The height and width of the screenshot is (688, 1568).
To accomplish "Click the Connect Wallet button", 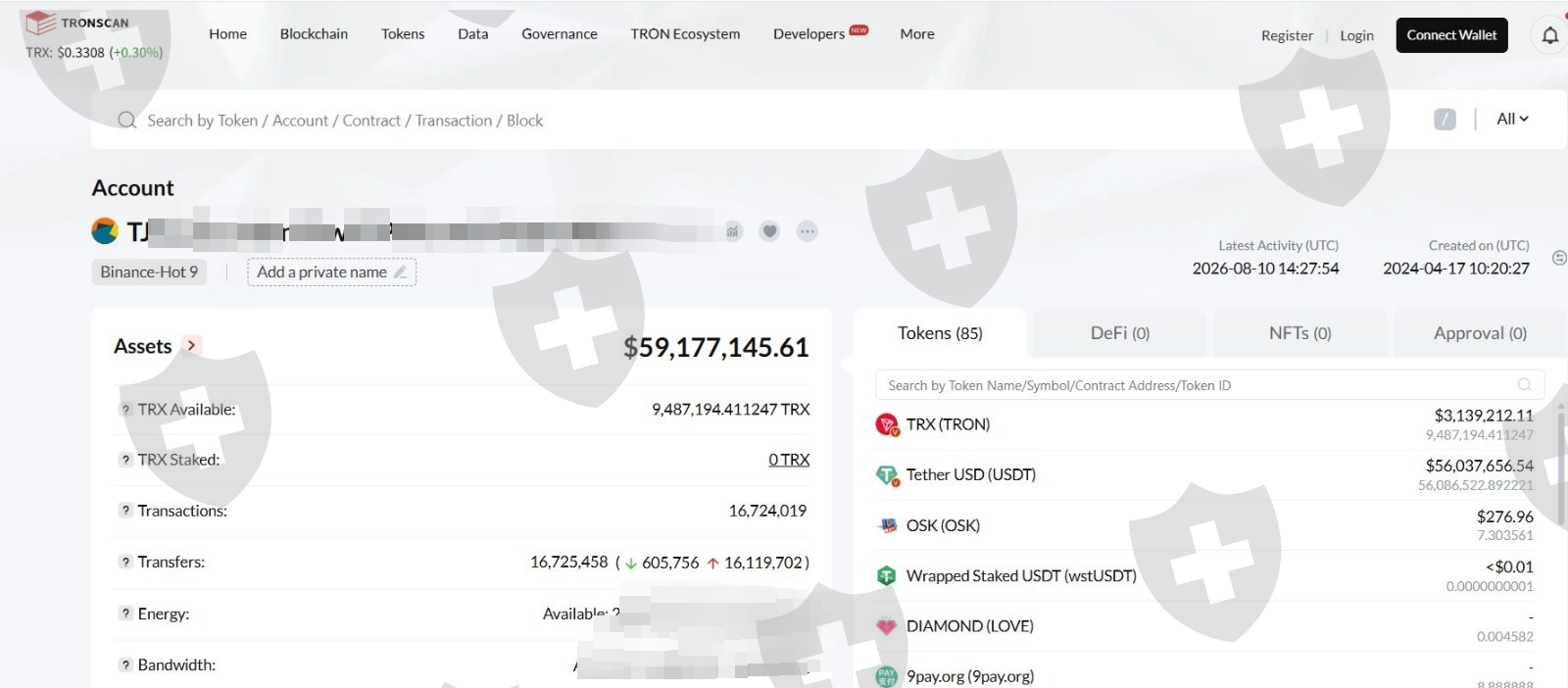I will (1451, 35).
